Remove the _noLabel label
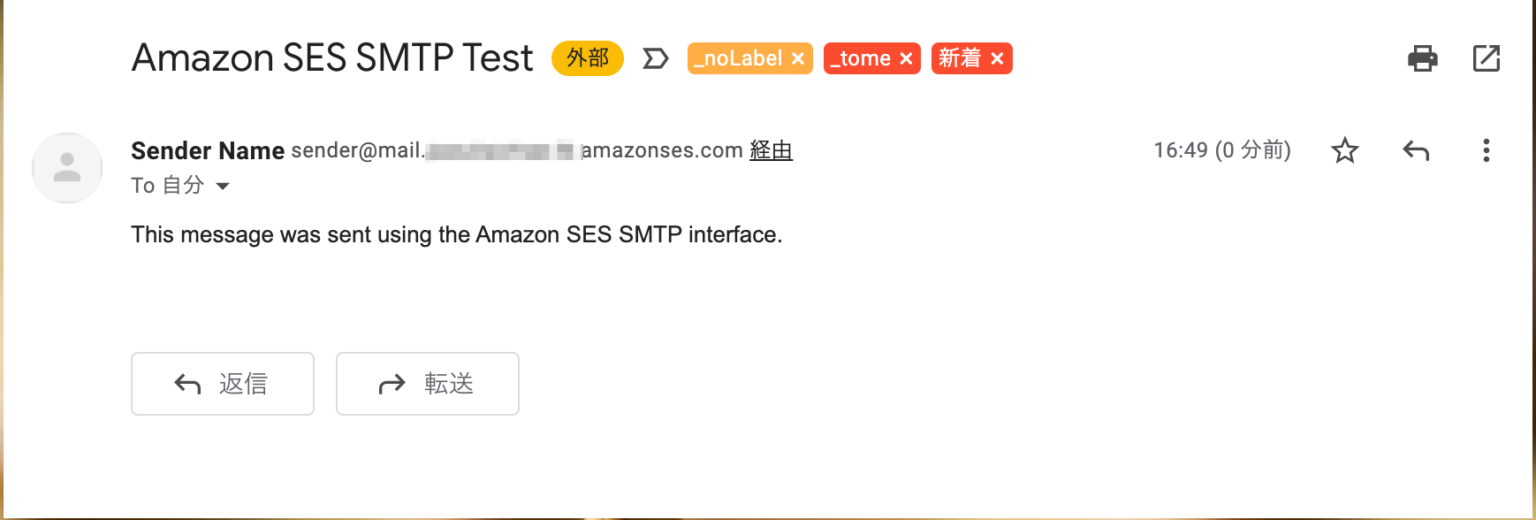Image resolution: width=1536 pixels, height=520 pixels. 797,59
